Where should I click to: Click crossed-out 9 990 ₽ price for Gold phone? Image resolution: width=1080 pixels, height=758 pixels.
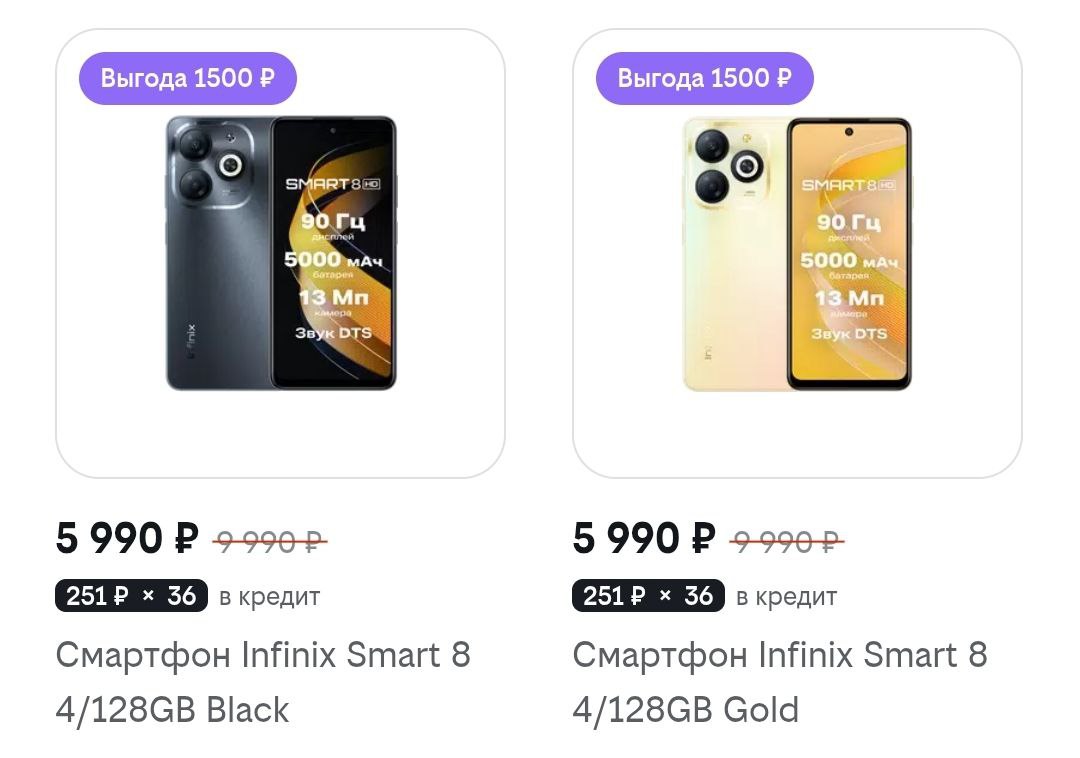tap(787, 542)
